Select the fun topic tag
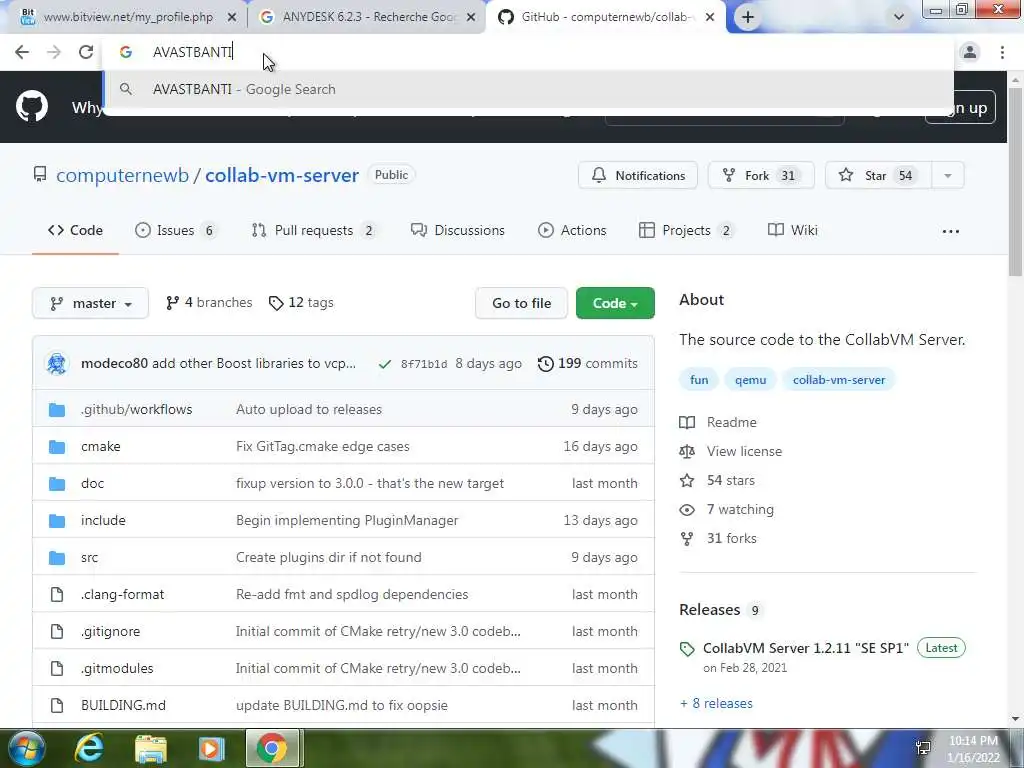The width and height of the screenshot is (1024, 768). pos(699,380)
